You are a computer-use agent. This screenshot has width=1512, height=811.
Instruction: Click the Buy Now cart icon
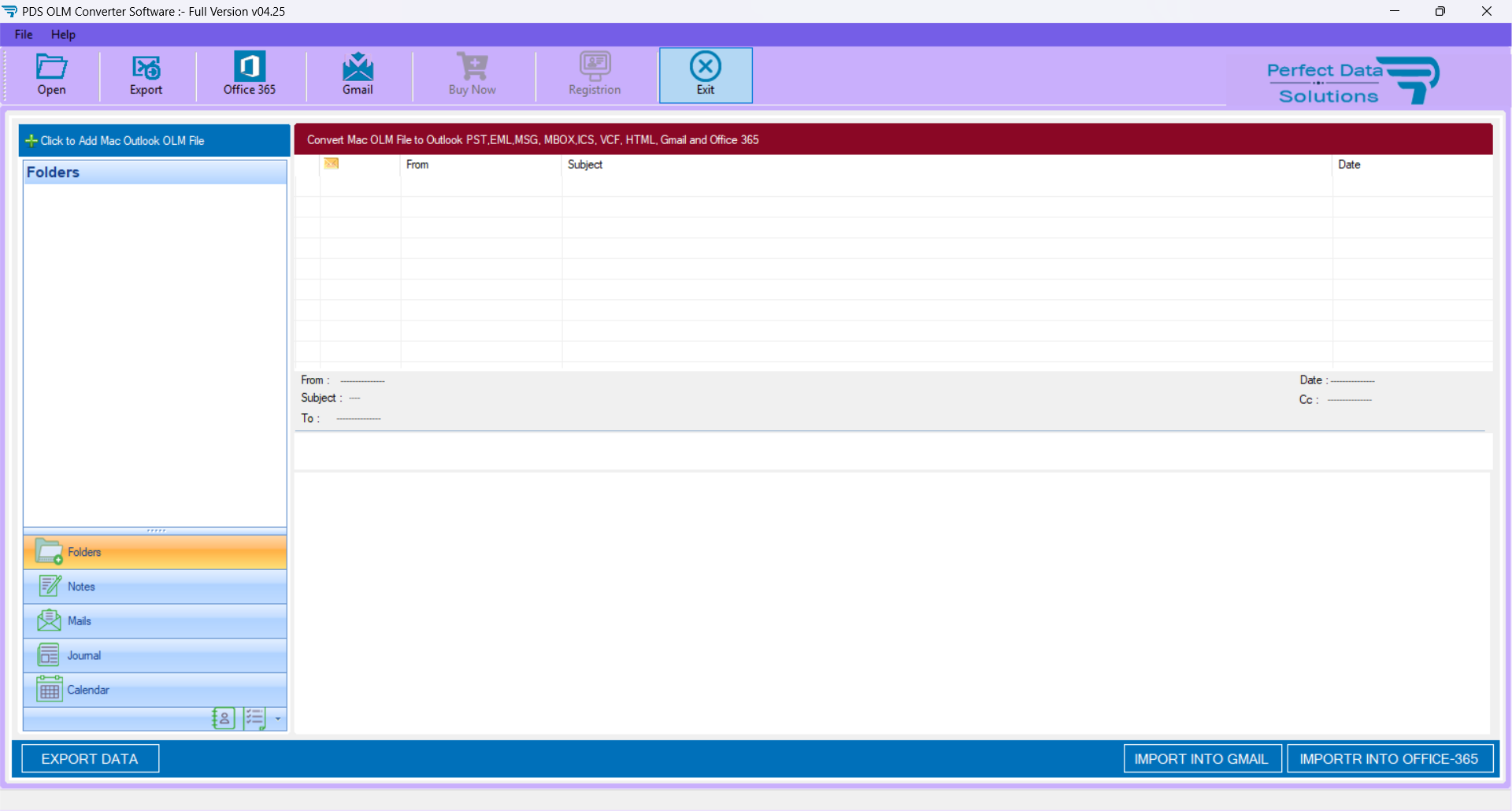[x=472, y=66]
